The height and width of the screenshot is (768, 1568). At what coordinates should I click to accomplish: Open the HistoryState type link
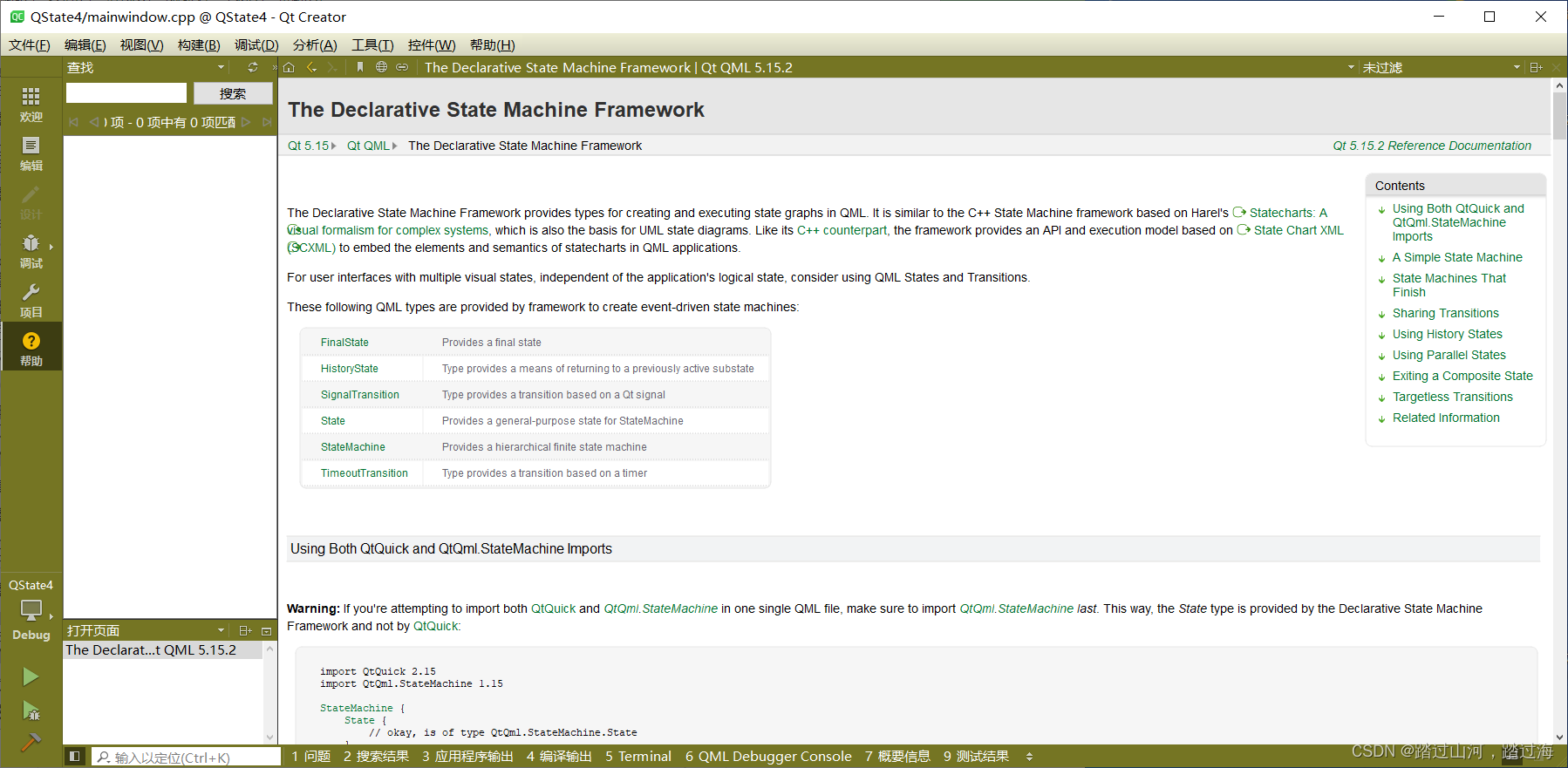[350, 369]
